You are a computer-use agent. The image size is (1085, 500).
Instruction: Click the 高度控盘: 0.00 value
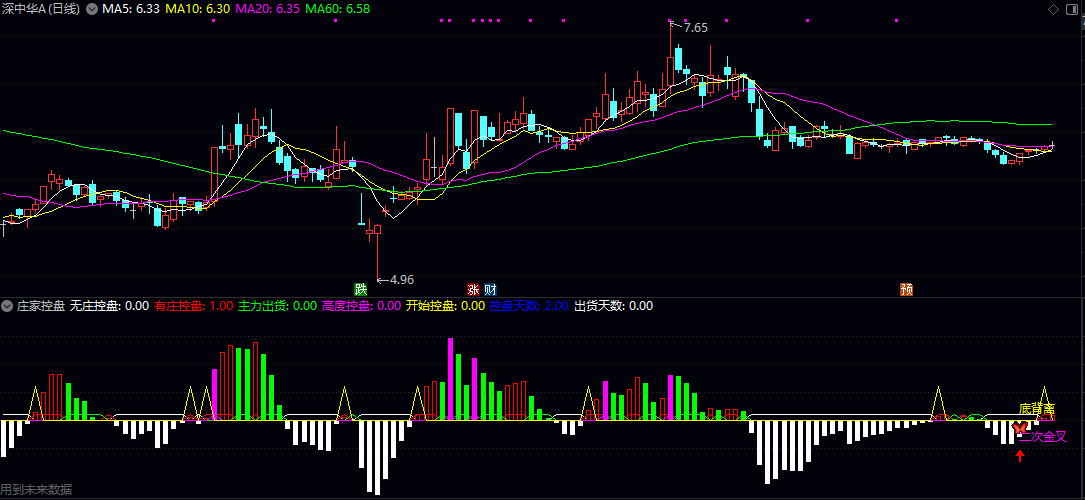(x=361, y=306)
